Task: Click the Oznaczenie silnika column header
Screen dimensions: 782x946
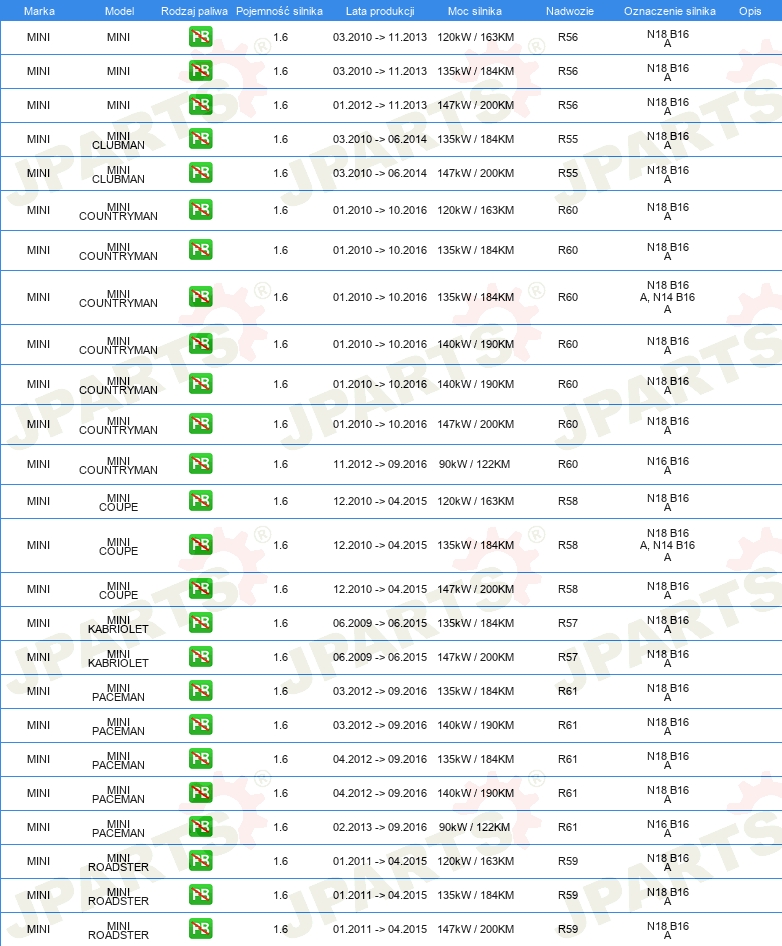Action: pyautogui.click(x=670, y=11)
